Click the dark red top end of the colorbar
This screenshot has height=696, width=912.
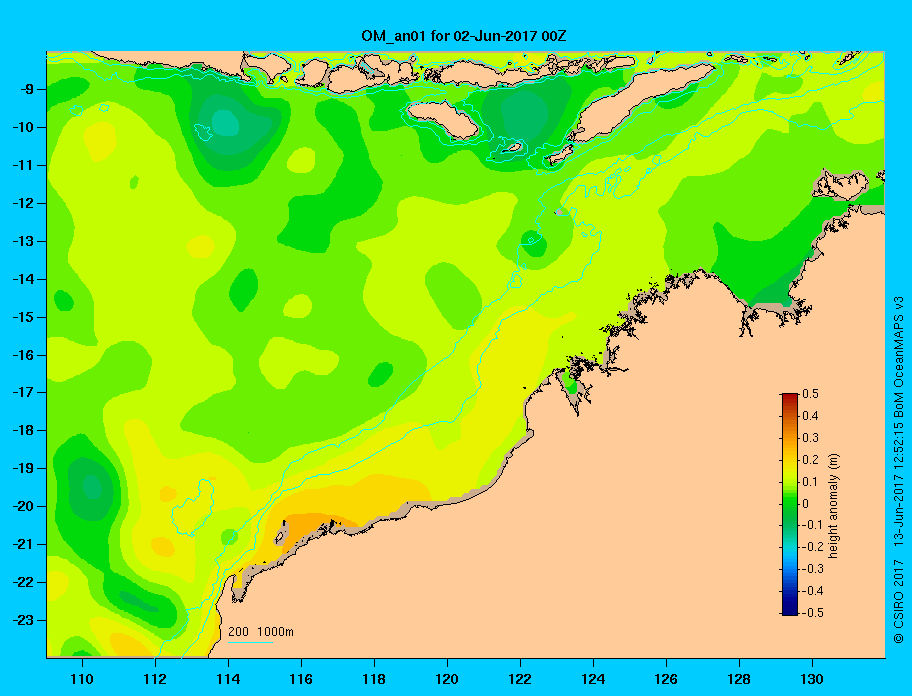coord(790,397)
